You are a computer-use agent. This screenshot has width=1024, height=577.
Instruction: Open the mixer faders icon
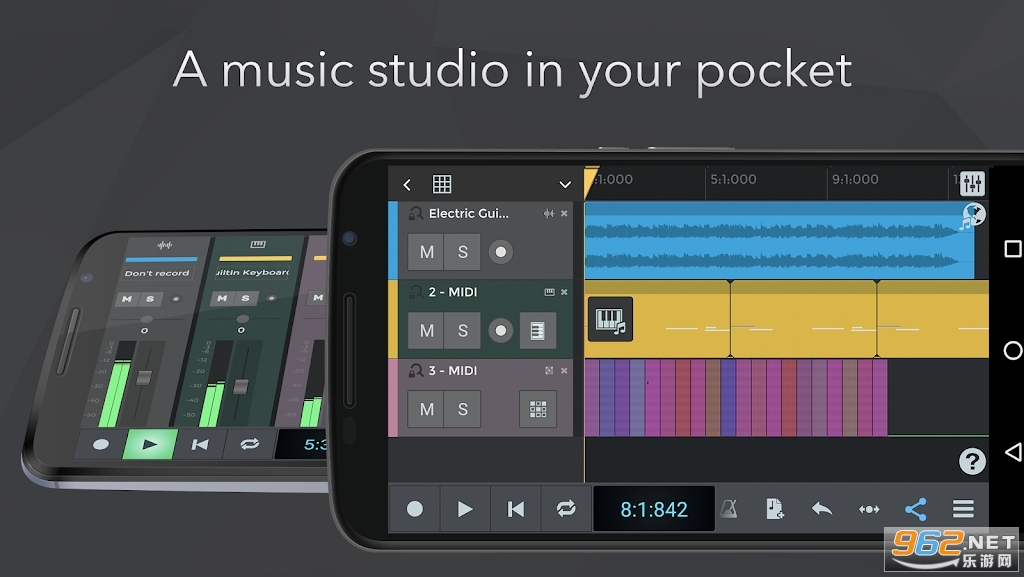(972, 183)
